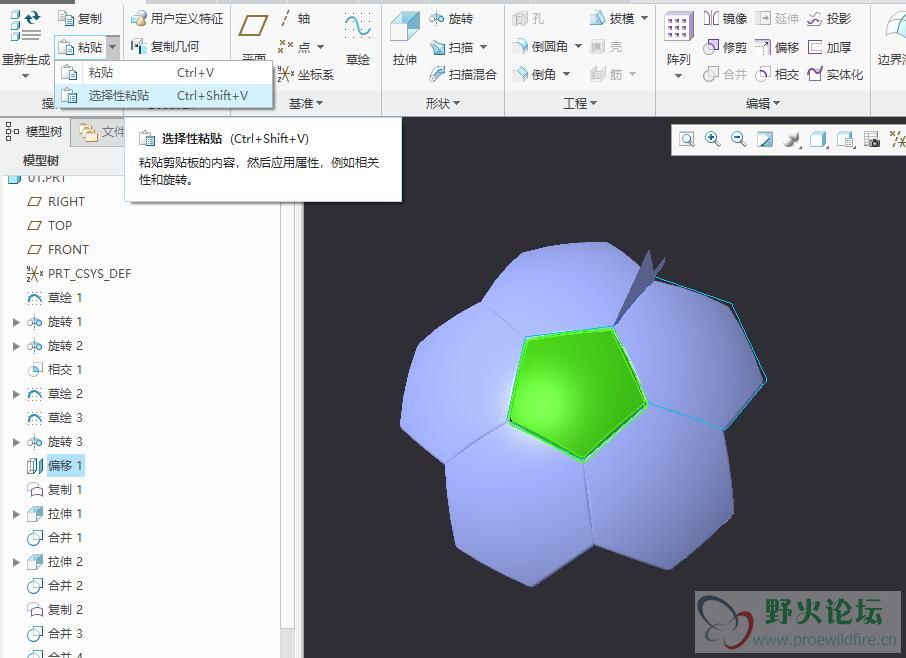Select FRONT plane in model tree
The height and width of the screenshot is (658, 906).
point(58,250)
